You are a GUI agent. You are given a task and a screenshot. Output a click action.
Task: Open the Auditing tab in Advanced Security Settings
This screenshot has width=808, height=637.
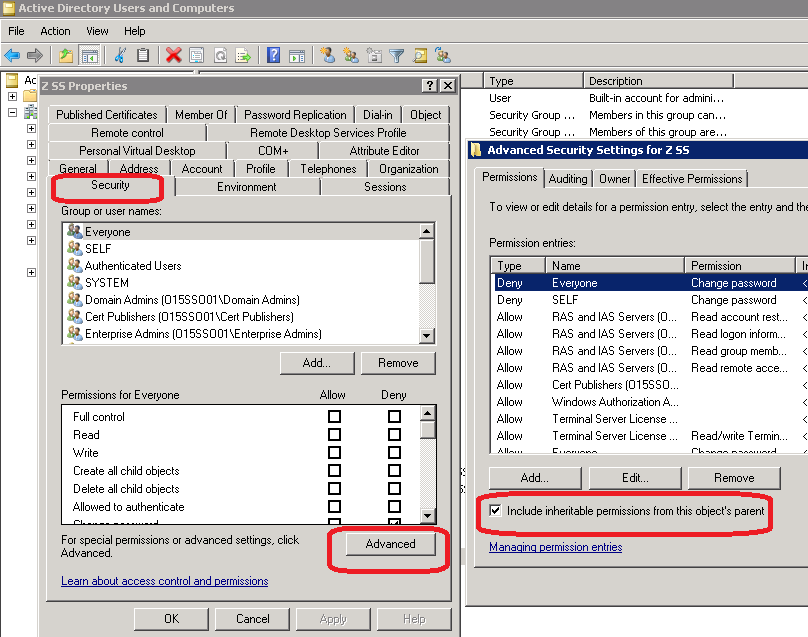point(567,179)
